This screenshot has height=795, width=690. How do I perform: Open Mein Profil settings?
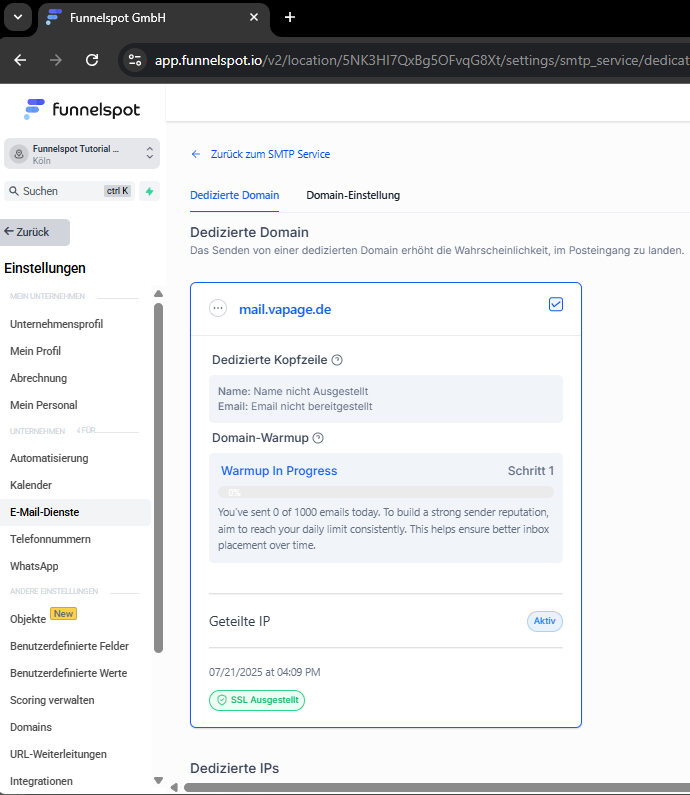[x=35, y=351]
